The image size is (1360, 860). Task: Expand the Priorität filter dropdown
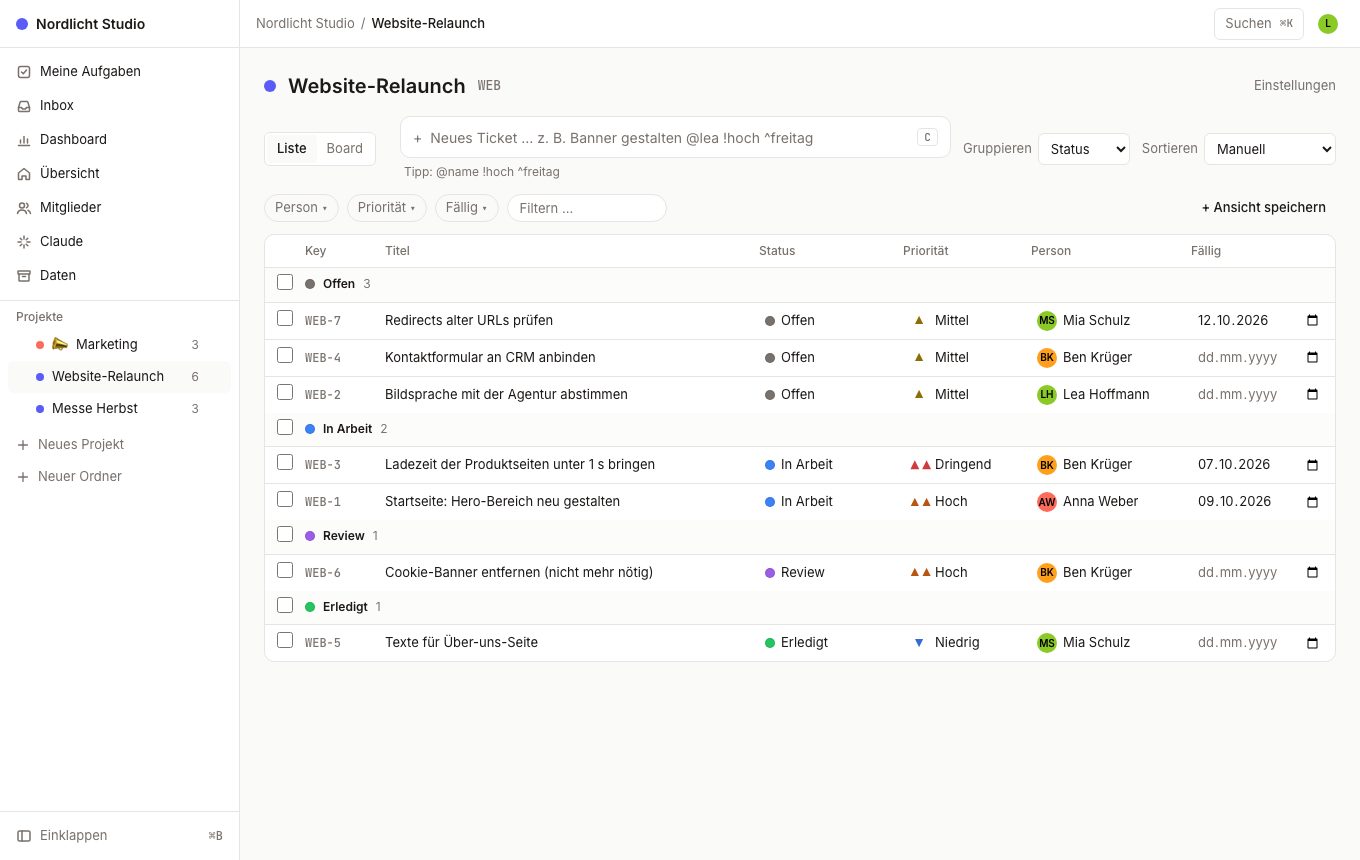coord(387,208)
